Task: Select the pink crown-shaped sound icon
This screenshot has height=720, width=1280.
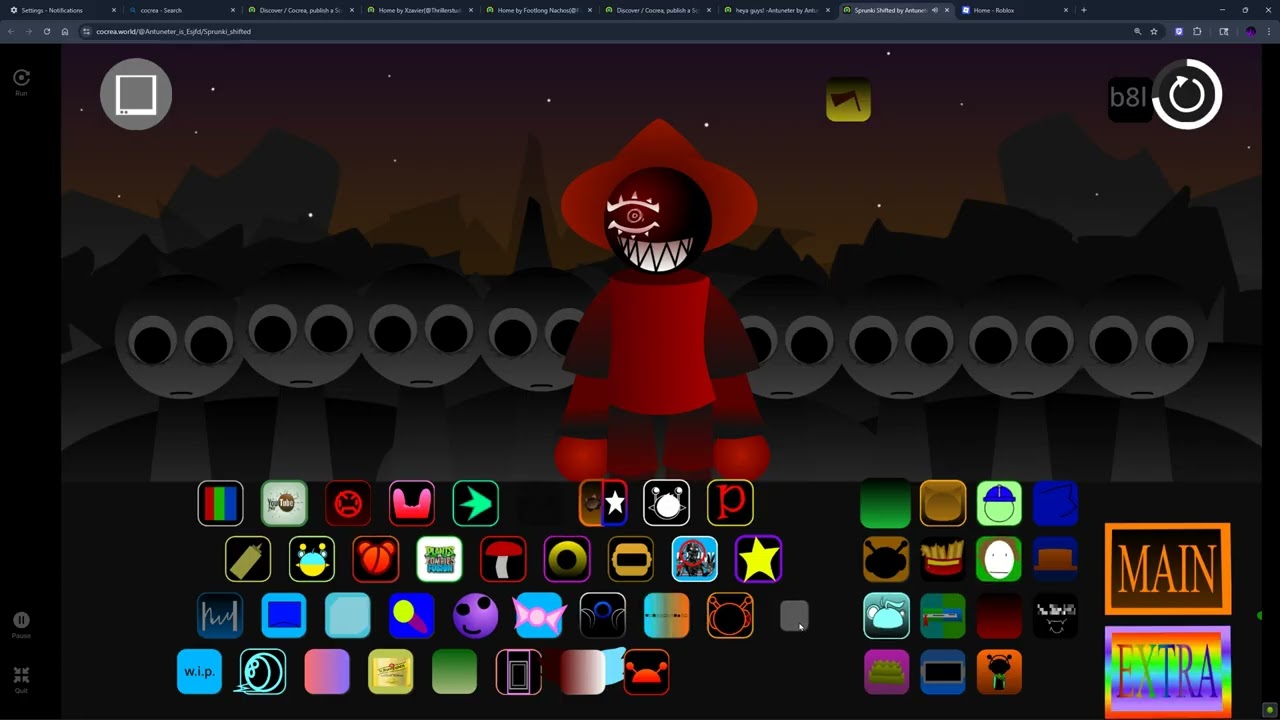Action: point(412,503)
